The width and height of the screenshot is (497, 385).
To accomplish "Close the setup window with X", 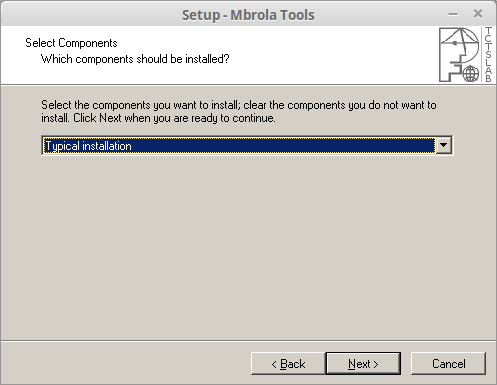I will click(478, 14).
